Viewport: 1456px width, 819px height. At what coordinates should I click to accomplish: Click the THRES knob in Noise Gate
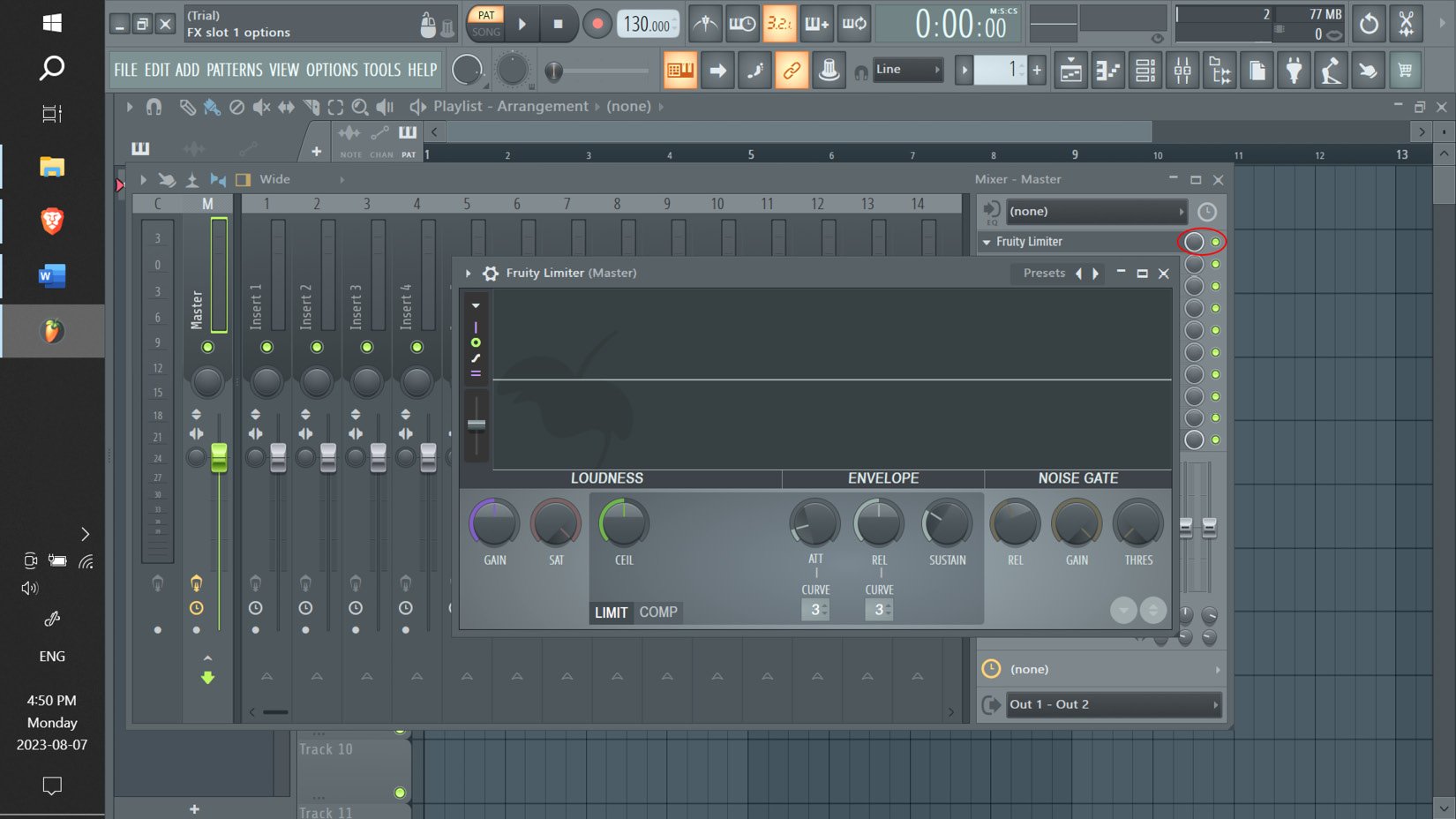click(1137, 523)
